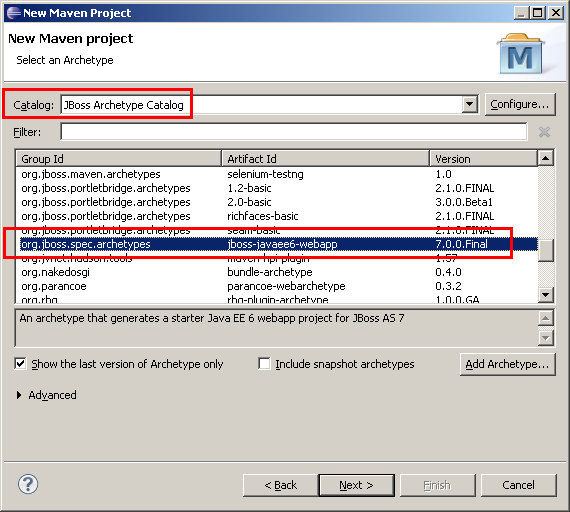Open the help question mark icon
The width and height of the screenshot is (570, 512).
(28, 484)
